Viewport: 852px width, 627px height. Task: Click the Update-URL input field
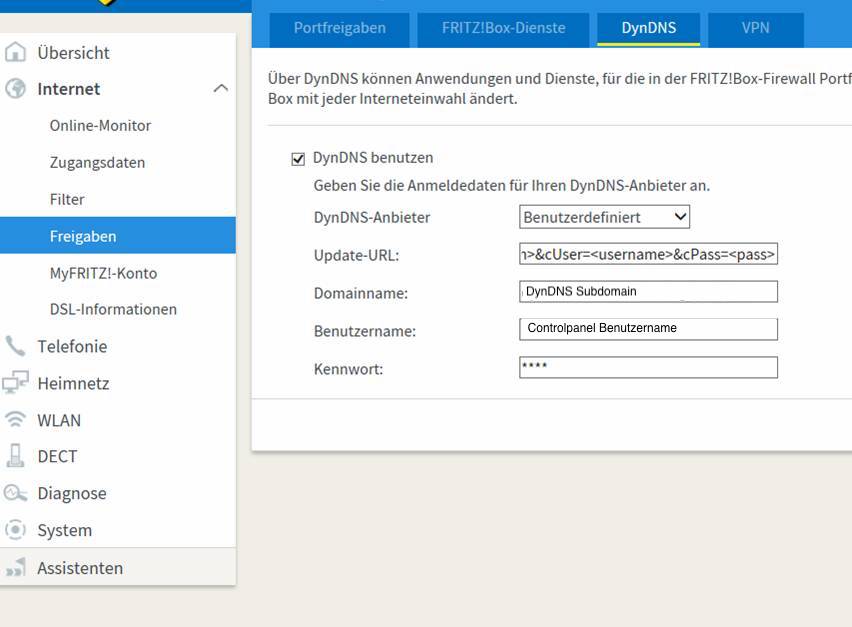(x=648, y=254)
